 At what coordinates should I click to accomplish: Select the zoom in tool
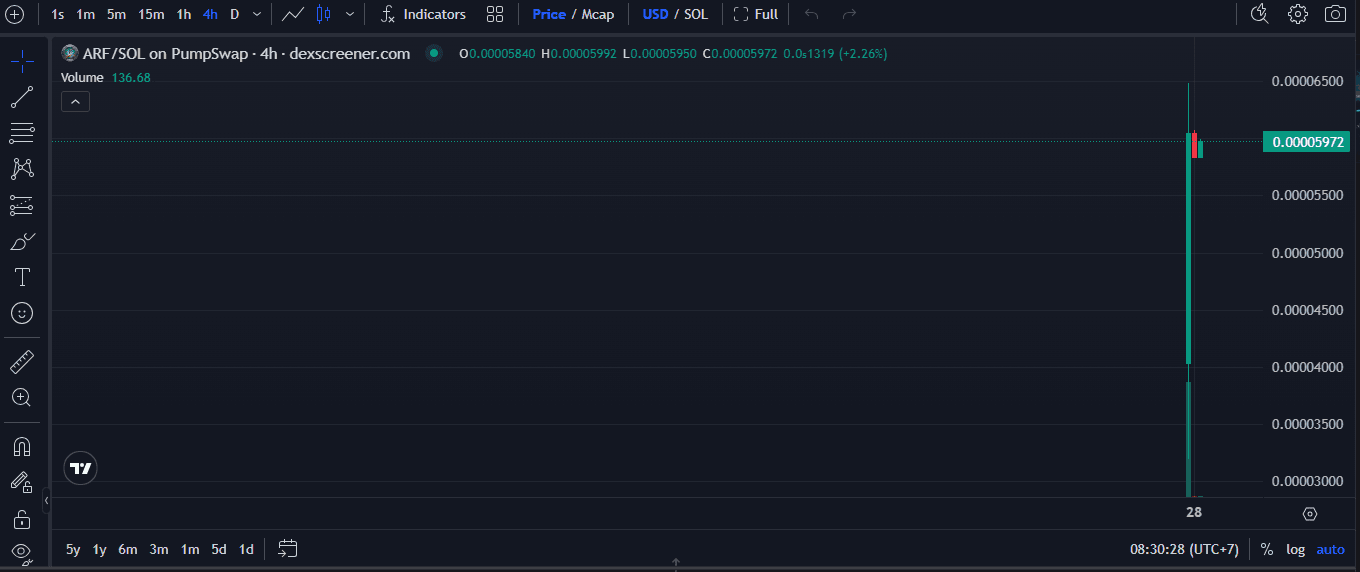coord(22,397)
